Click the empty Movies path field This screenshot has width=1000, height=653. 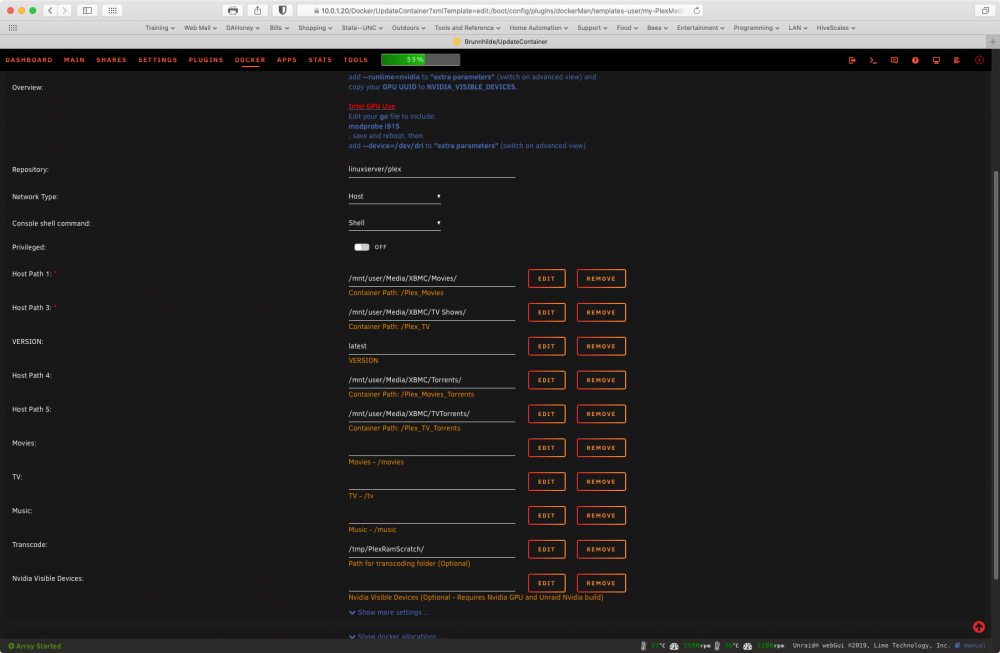click(431, 448)
